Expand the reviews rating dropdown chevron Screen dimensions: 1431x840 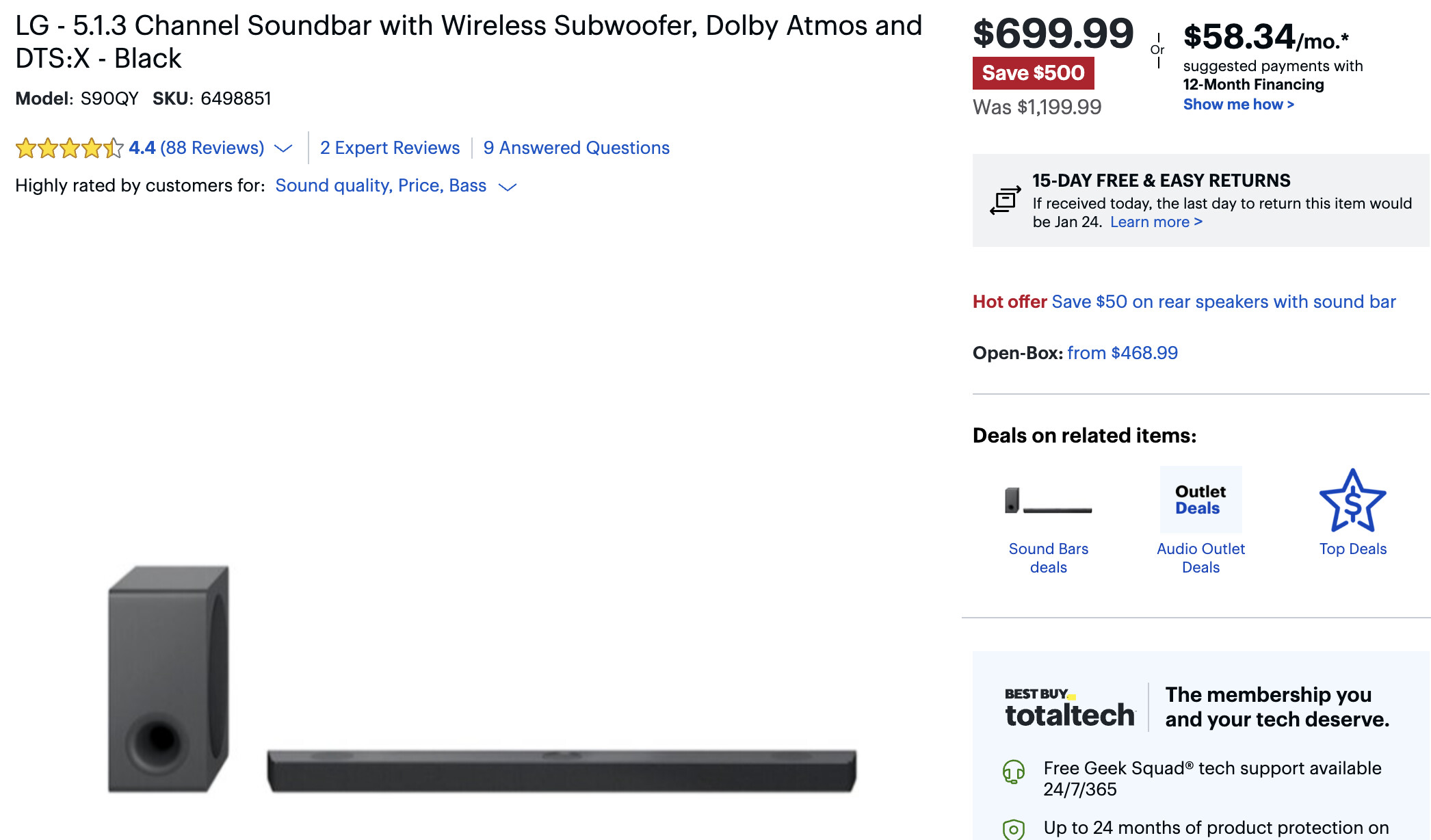pyautogui.click(x=283, y=148)
